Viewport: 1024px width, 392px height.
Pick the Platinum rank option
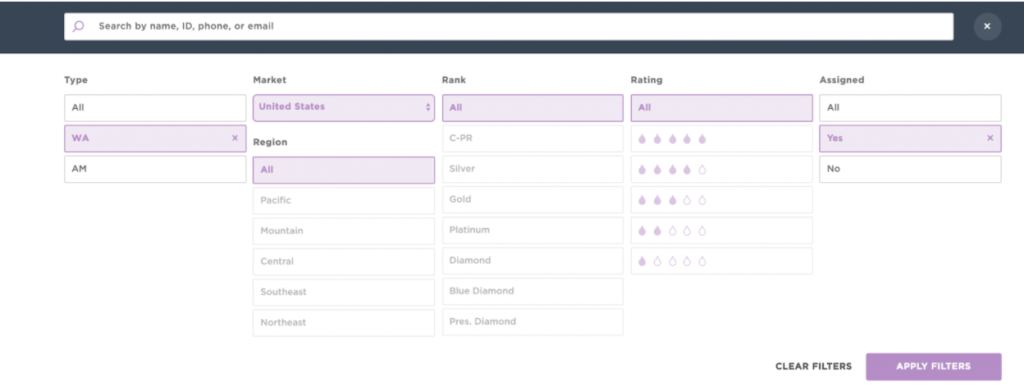[532, 230]
